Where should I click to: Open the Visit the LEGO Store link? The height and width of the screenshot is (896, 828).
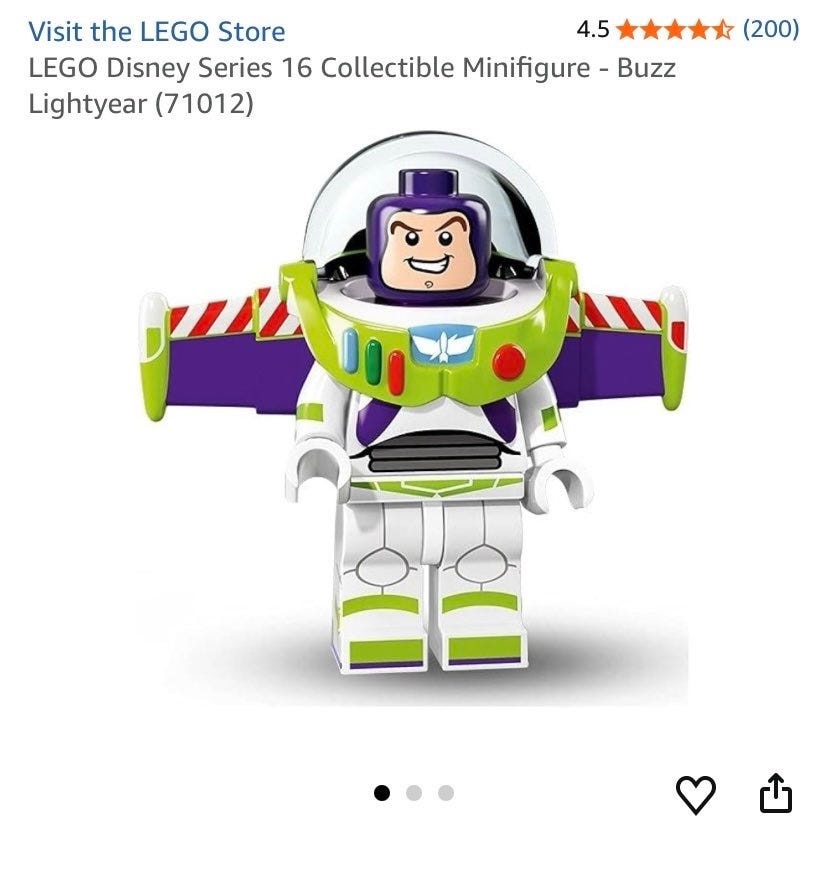click(157, 31)
